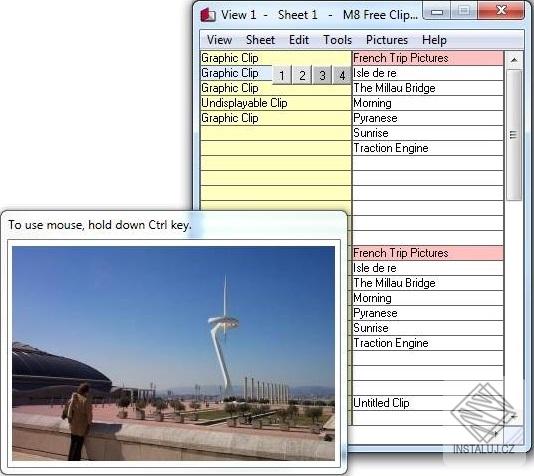Open the Pictures menu
This screenshot has height=476, width=534.
point(387,40)
